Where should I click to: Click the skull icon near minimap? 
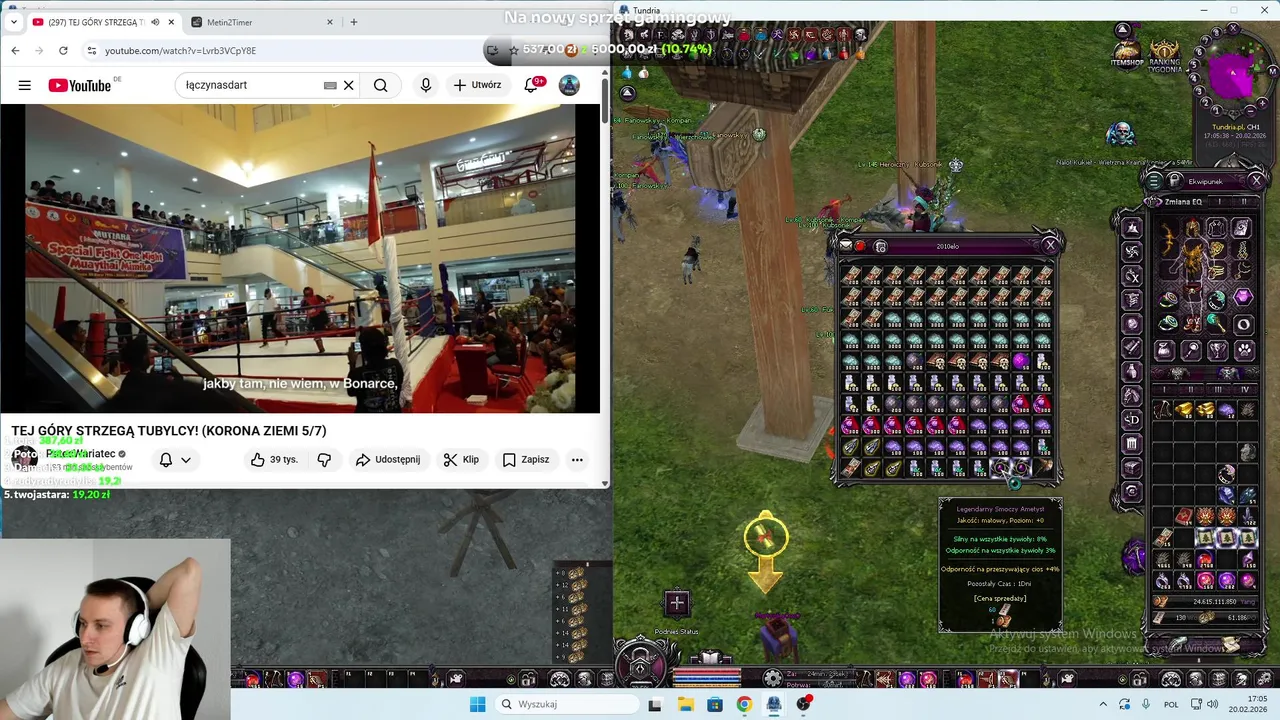click(x=1120, y=133)
